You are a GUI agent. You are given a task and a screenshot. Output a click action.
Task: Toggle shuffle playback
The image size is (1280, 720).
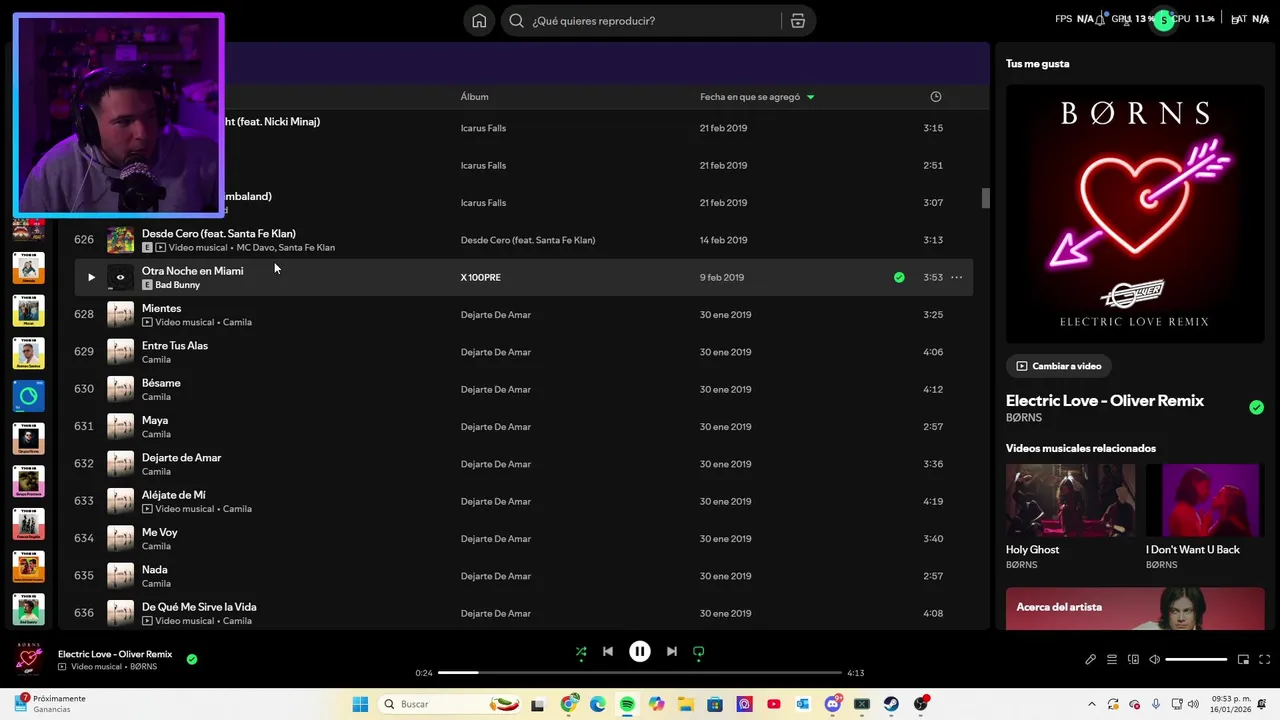coord(581,652)
